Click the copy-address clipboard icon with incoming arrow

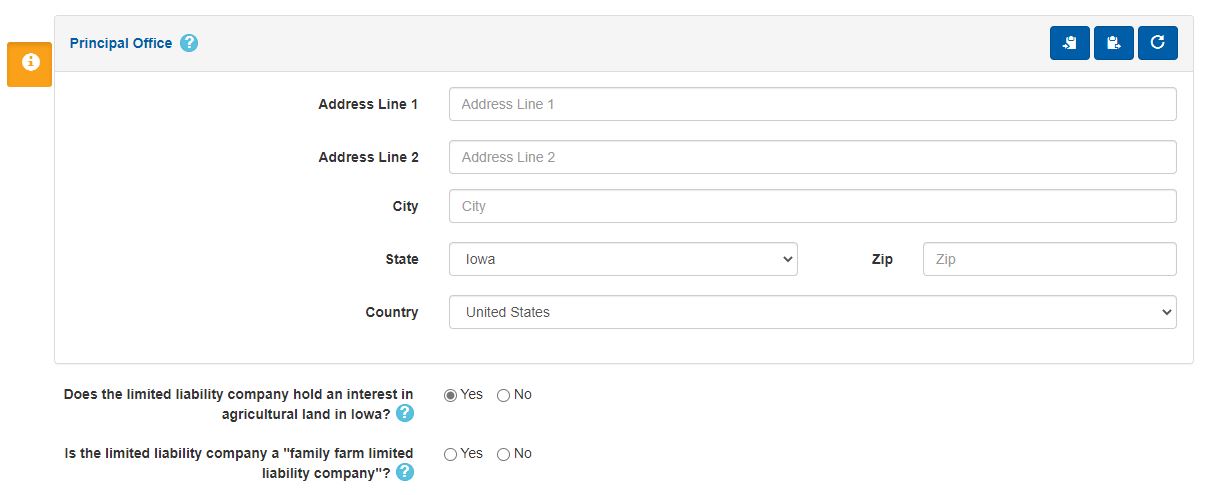coord(1069,43)
